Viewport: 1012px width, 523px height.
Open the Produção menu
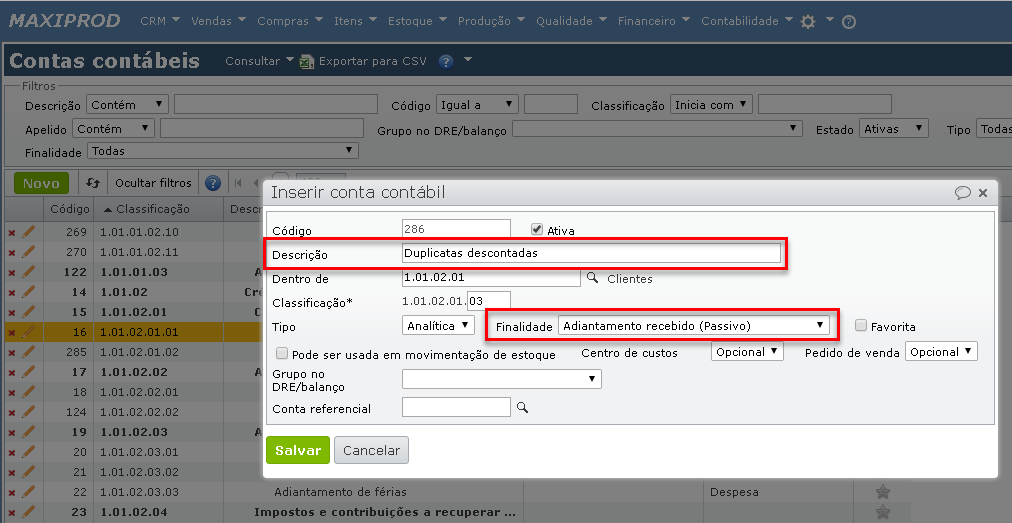[x=491, y=21]
